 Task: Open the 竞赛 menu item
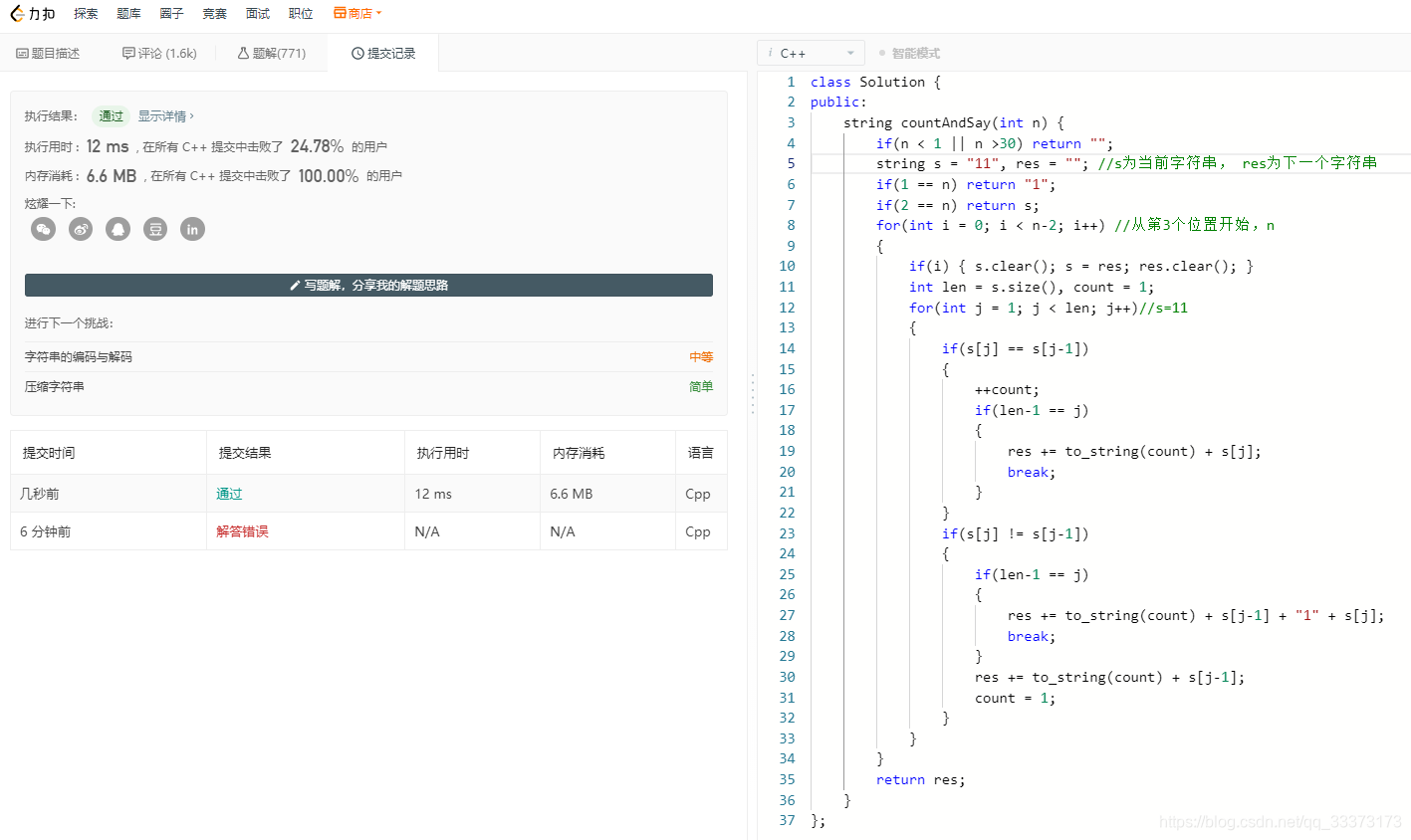click(x=214, y=13)
